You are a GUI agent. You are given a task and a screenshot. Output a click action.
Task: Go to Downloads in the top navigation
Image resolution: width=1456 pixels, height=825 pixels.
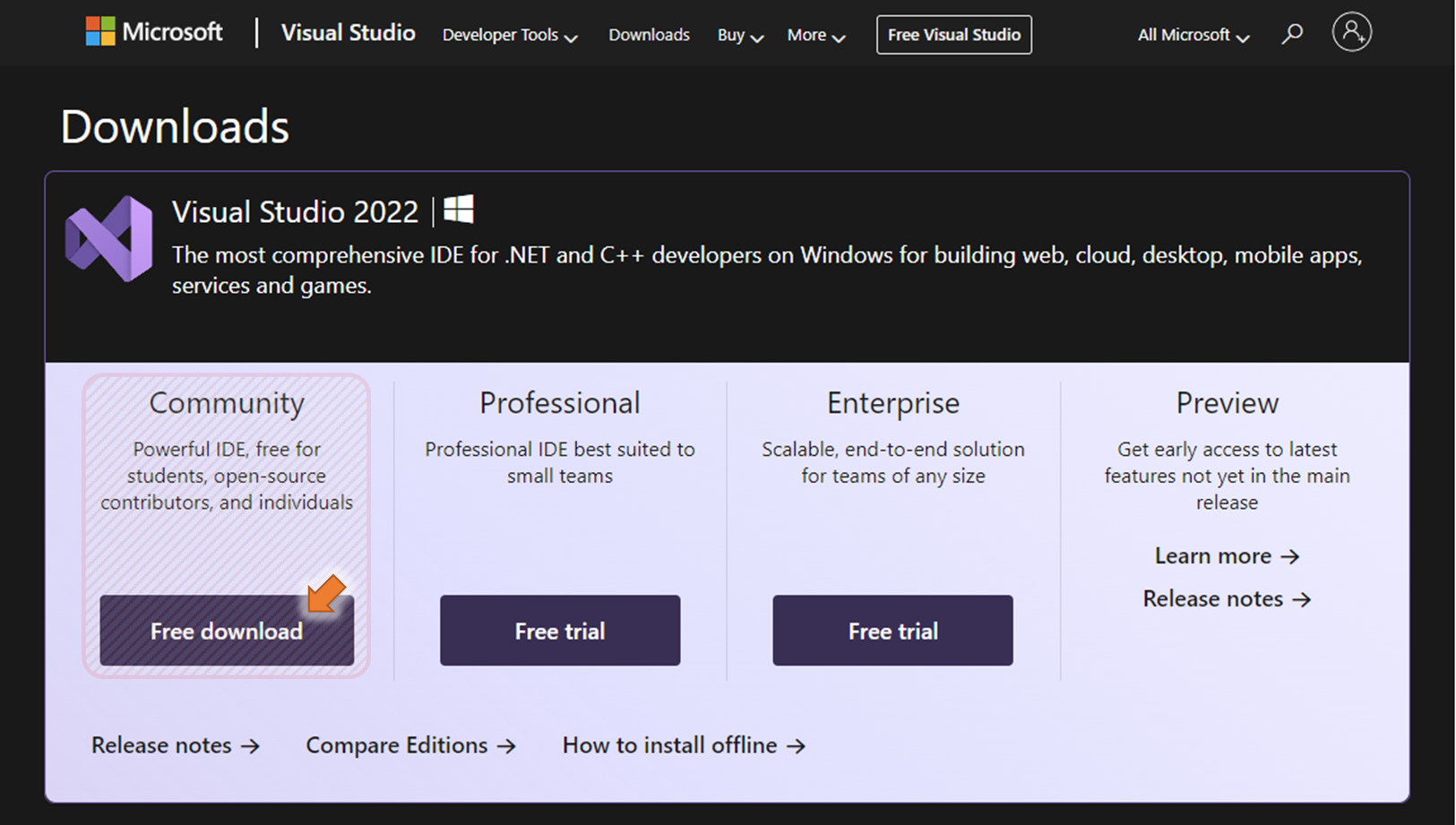649,35
